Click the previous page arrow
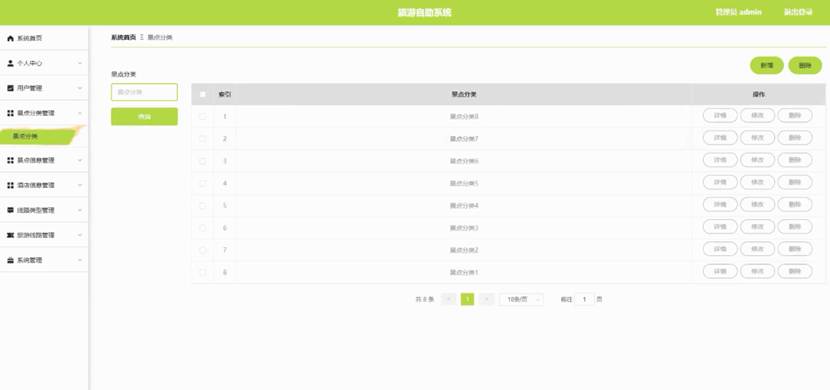The width and height of the screenshot is (830, 390). point(448,300)
